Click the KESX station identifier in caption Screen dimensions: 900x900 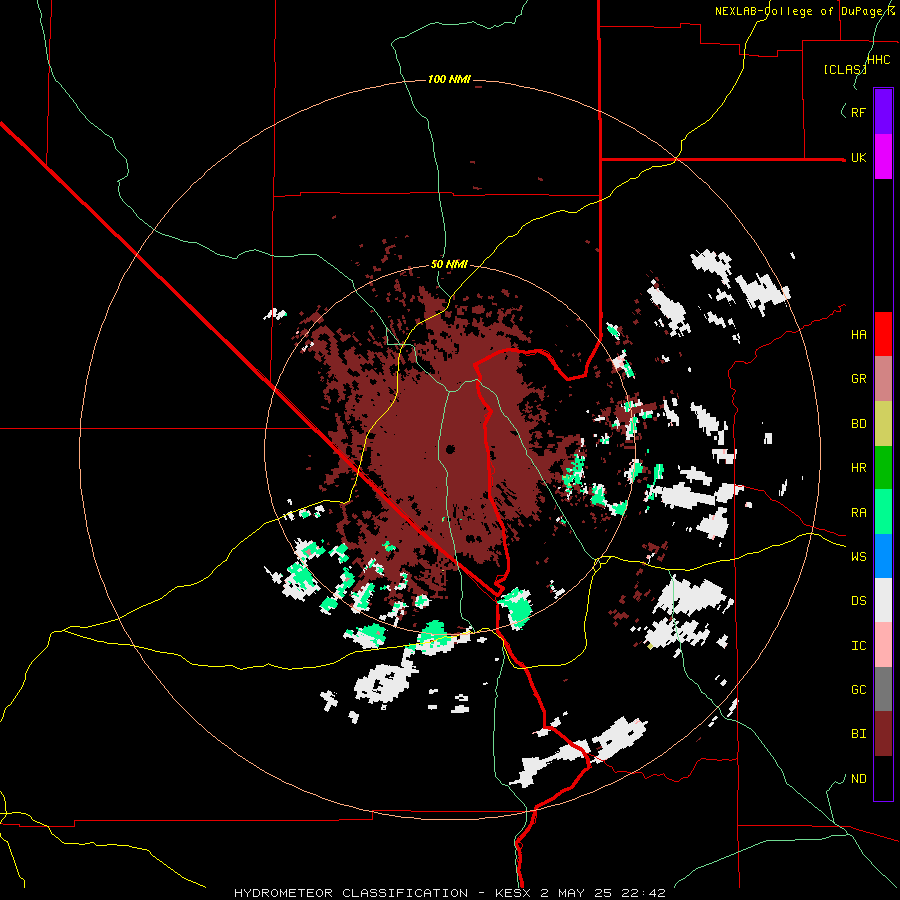click(x=514, y=893)
